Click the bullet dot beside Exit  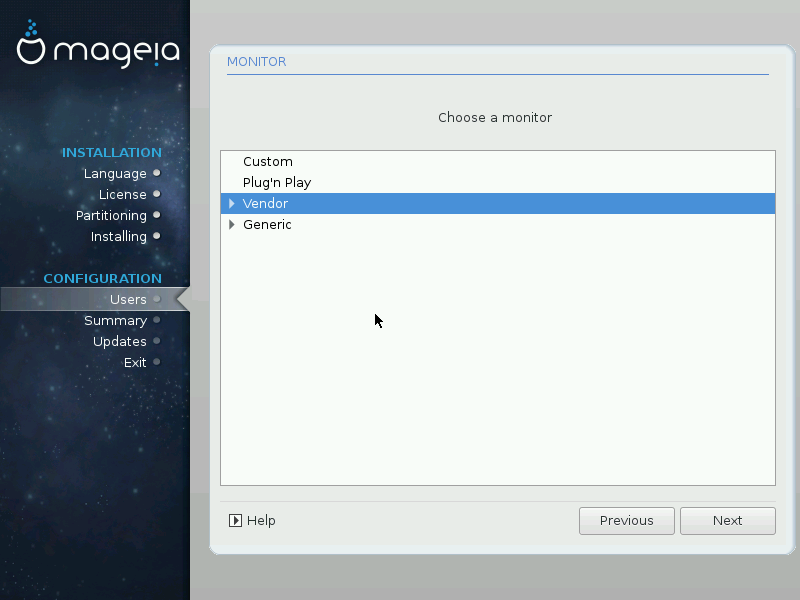click(x=157, y=362)
